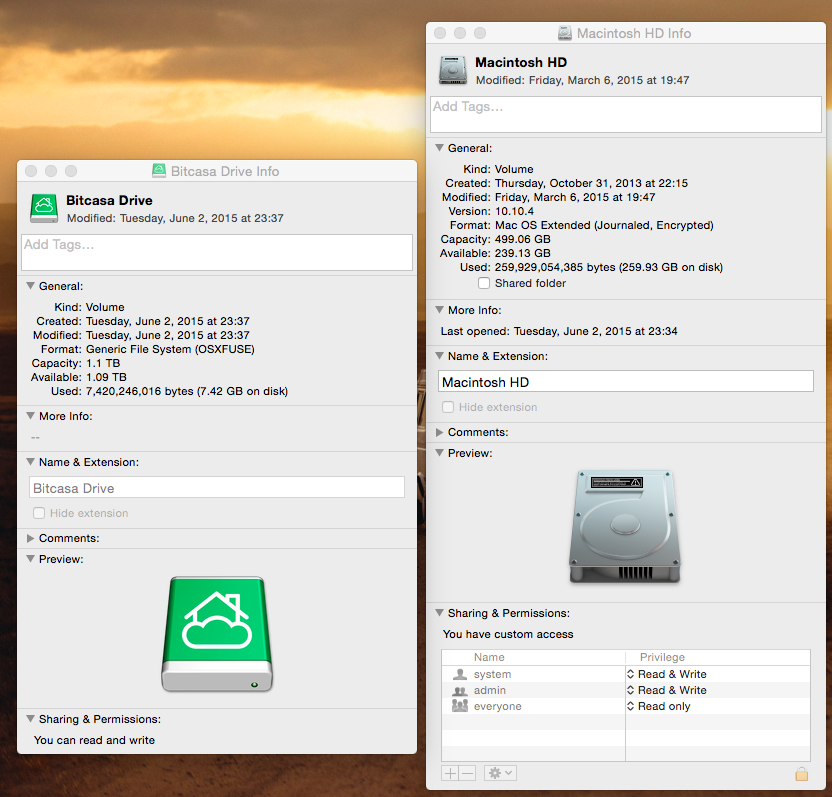Click 'You can read and write' text
The image size is (832, 797).
point(94,740)
